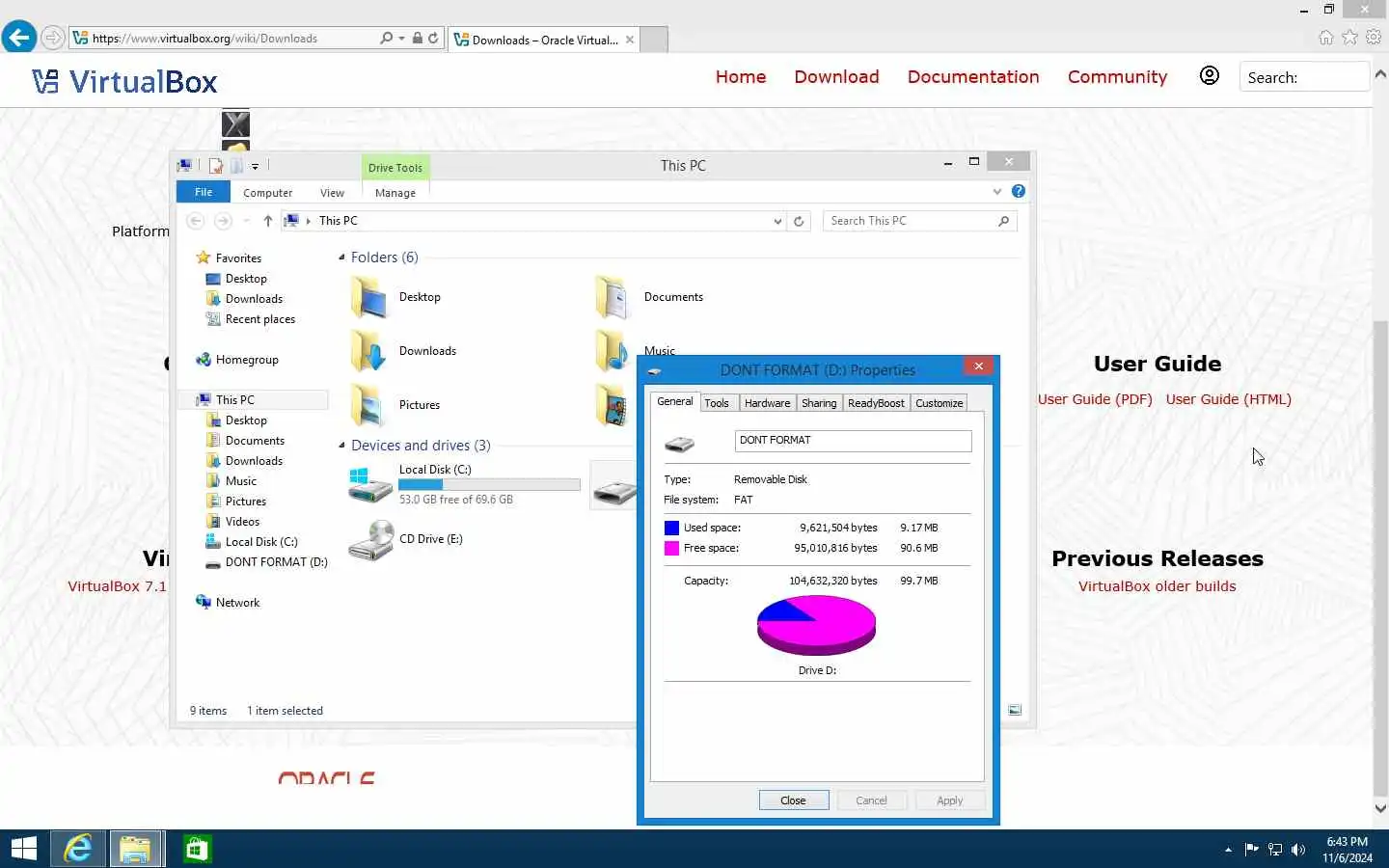Switch to the Tools tab in Properties
This screenshot has height=868, width=1389.
point(717,403)
